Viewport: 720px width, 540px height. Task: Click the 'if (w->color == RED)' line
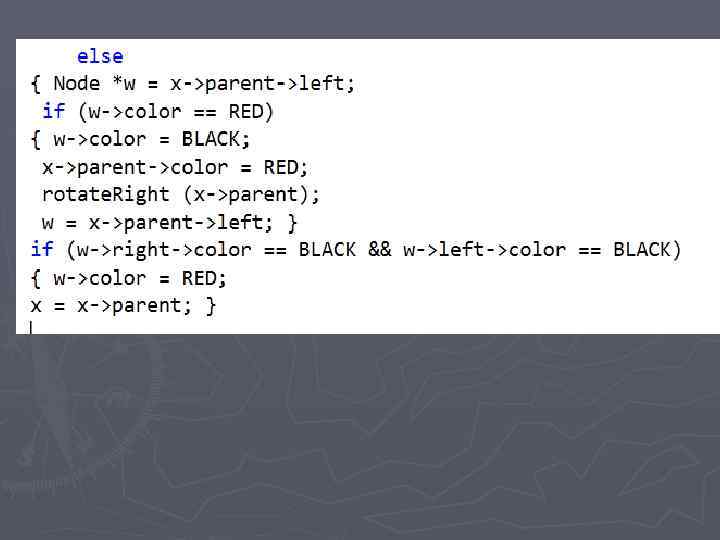158,111
